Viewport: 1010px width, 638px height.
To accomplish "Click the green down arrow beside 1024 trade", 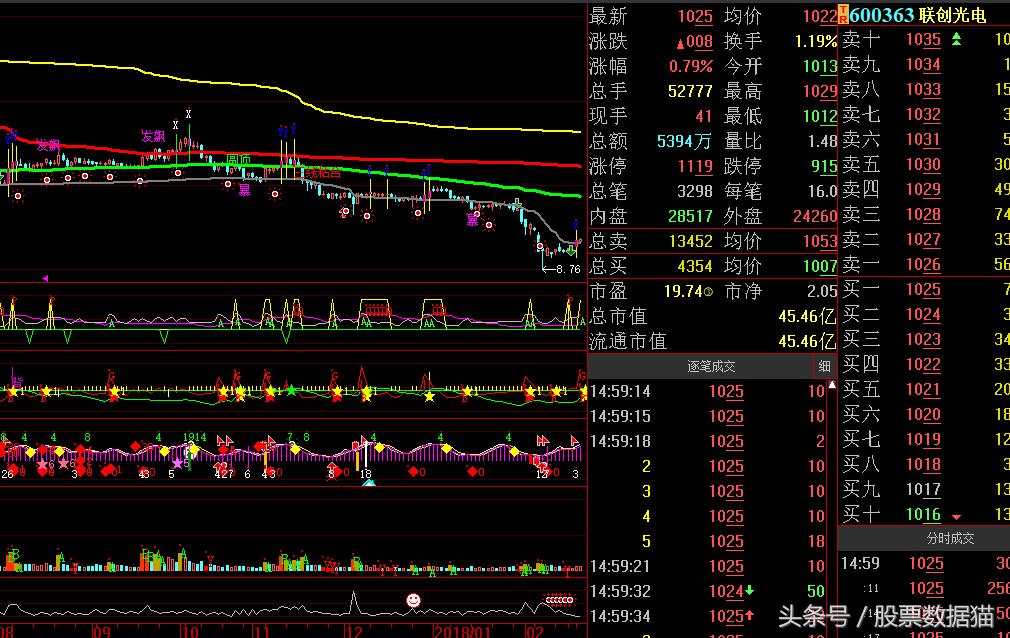I will pos(750,591).
